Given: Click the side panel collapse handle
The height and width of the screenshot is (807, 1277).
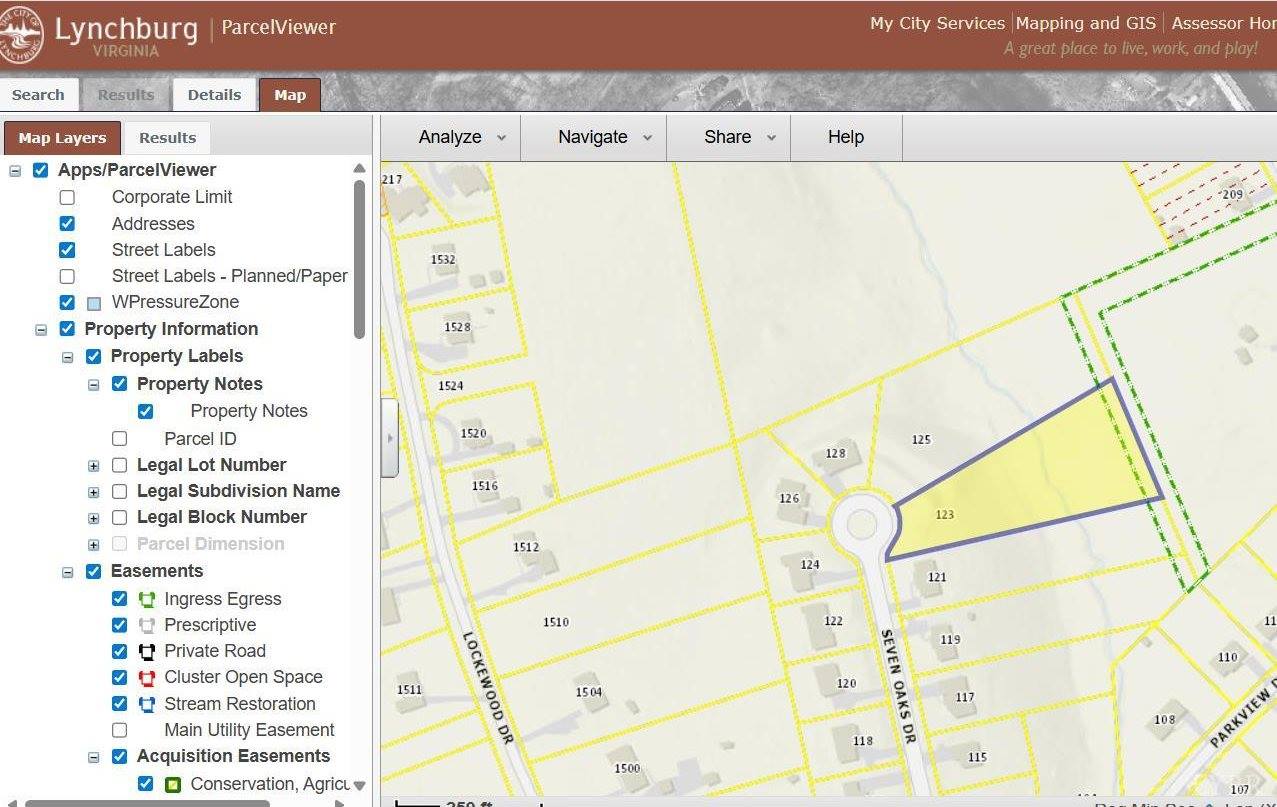Looking at the screenshot, I should pos(389,438).
